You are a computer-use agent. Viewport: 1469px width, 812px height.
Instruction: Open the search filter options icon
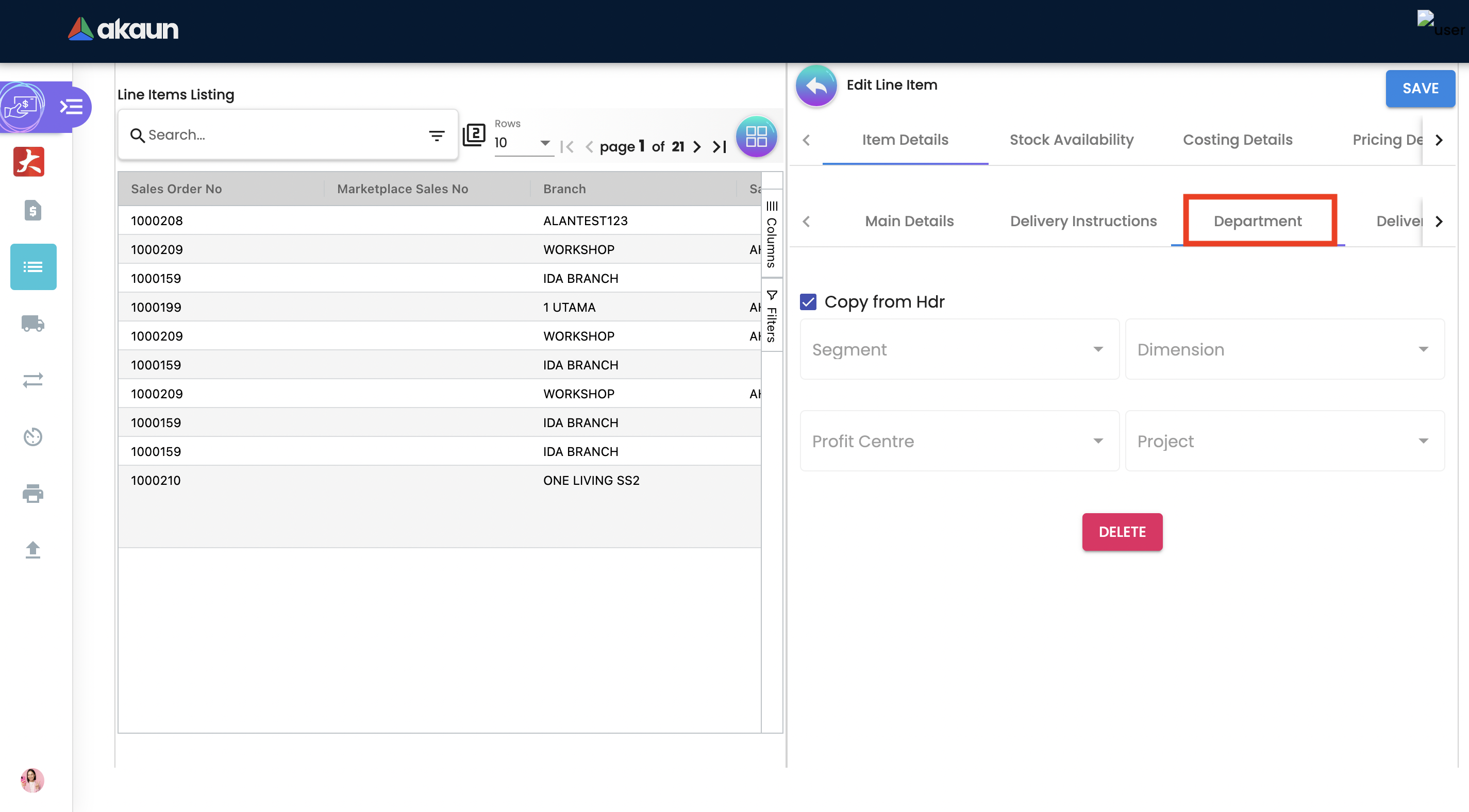point(436,135)
